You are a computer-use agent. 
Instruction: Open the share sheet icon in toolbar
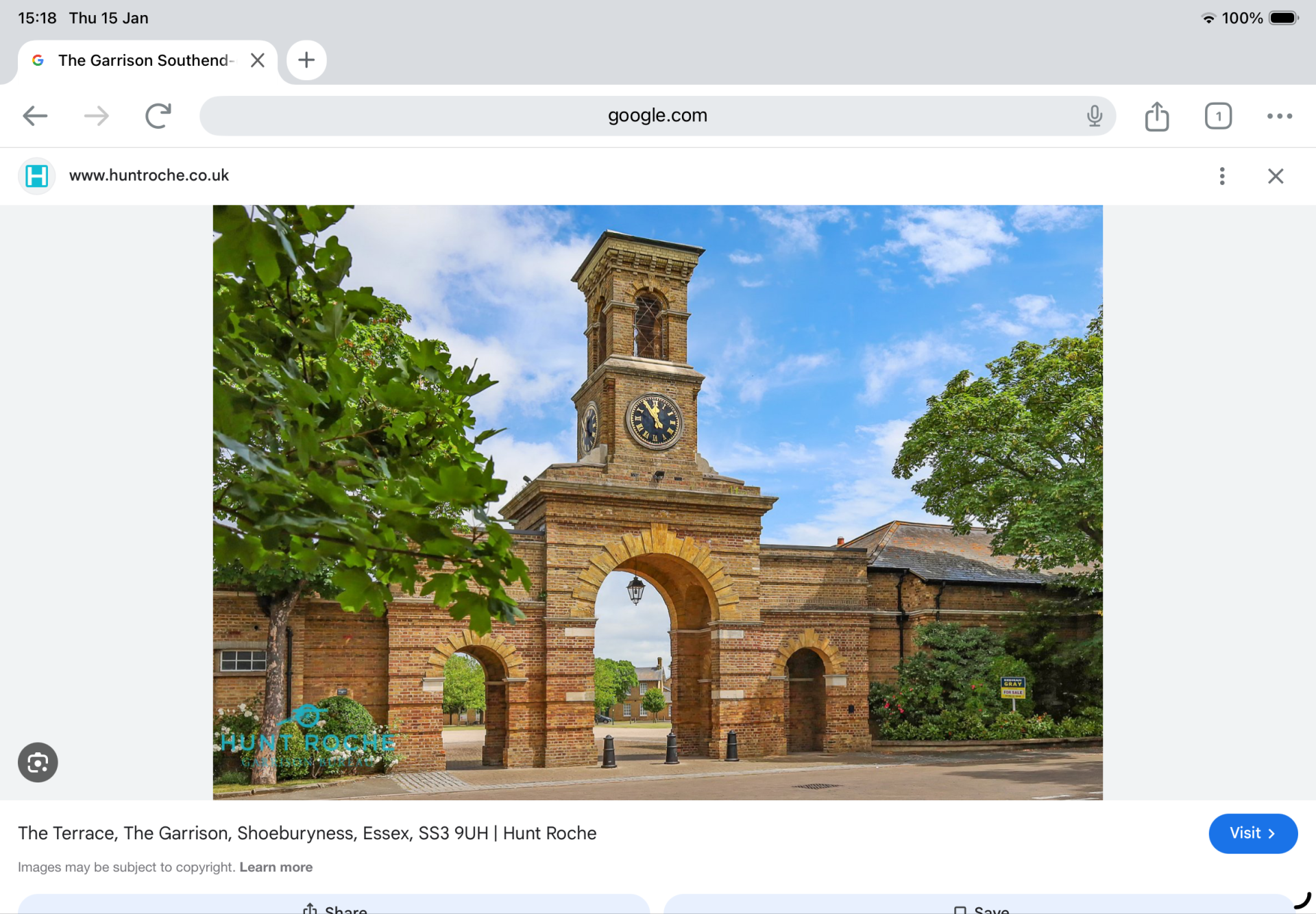point(1156,116)
